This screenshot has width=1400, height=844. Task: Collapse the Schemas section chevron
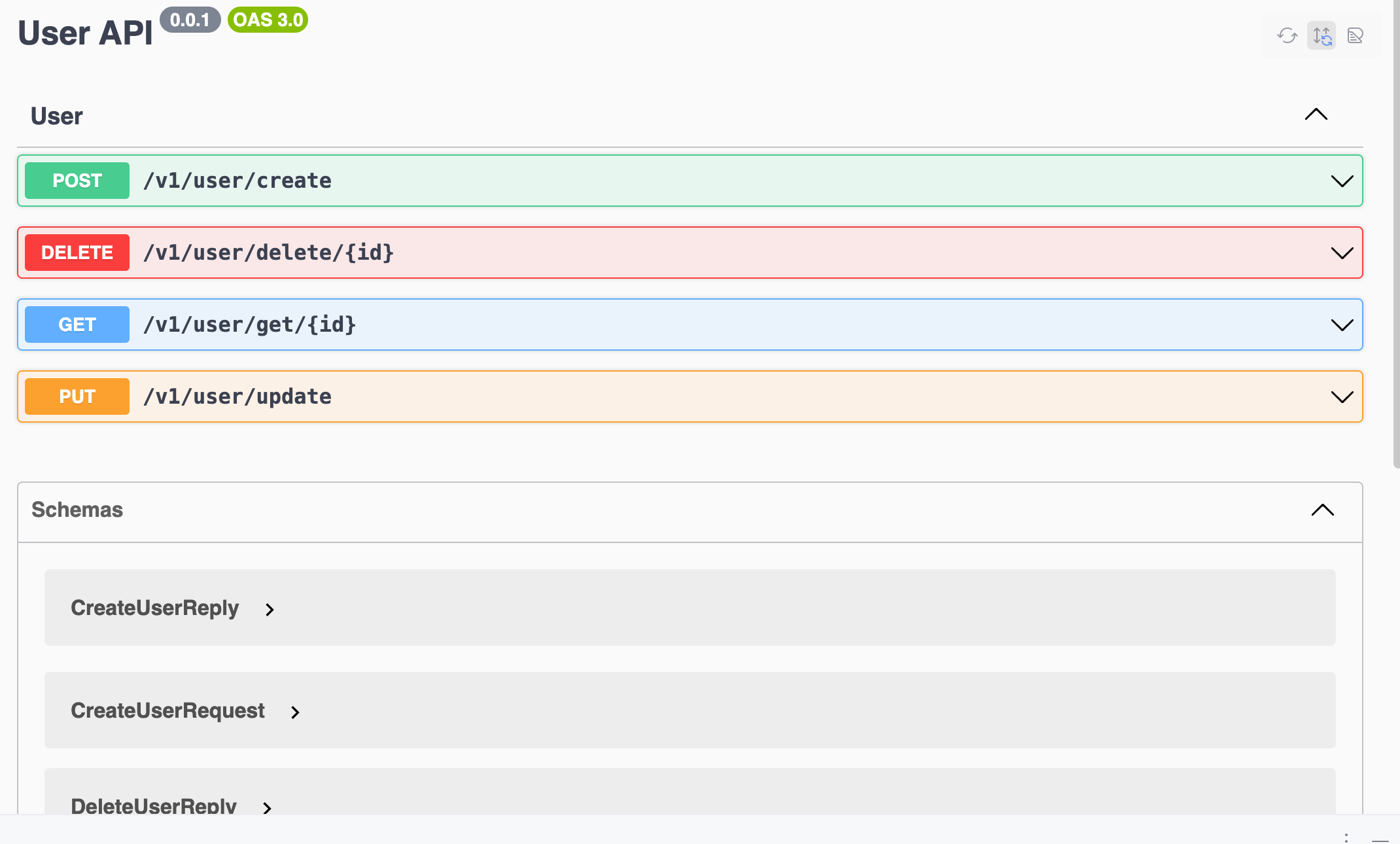1322,510
